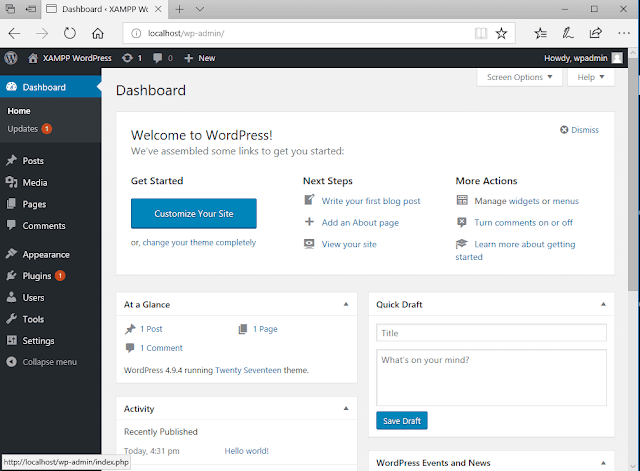Screen dimensions: 640x471
Task: Open a new browser tab
Action: click(179, 9)
